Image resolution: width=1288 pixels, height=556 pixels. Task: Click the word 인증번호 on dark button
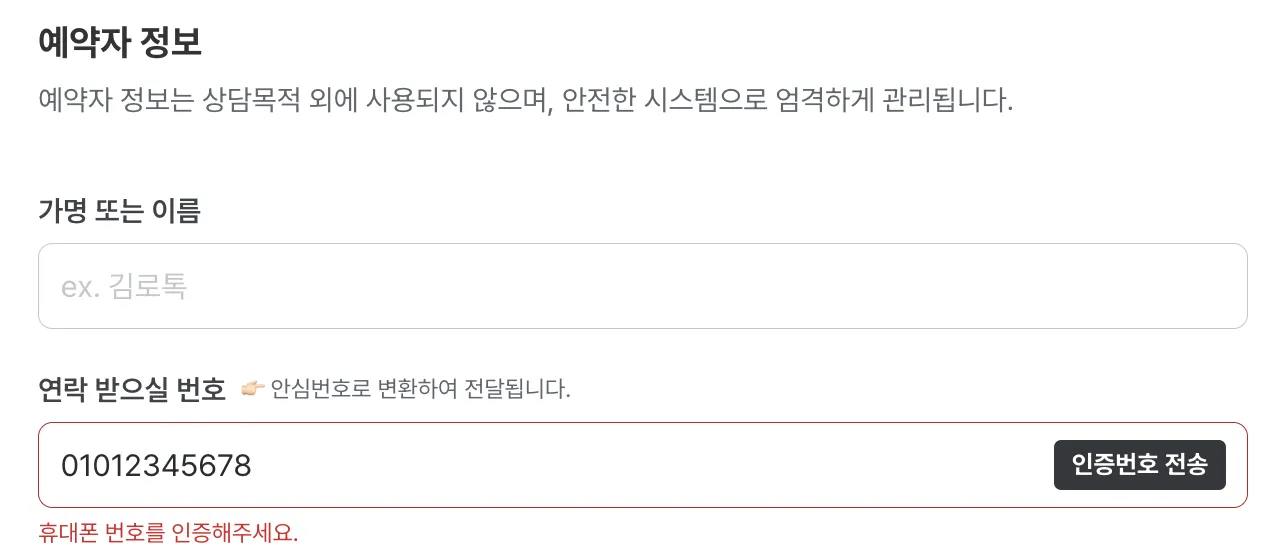pyautogui.click(x=1114, y=465)
